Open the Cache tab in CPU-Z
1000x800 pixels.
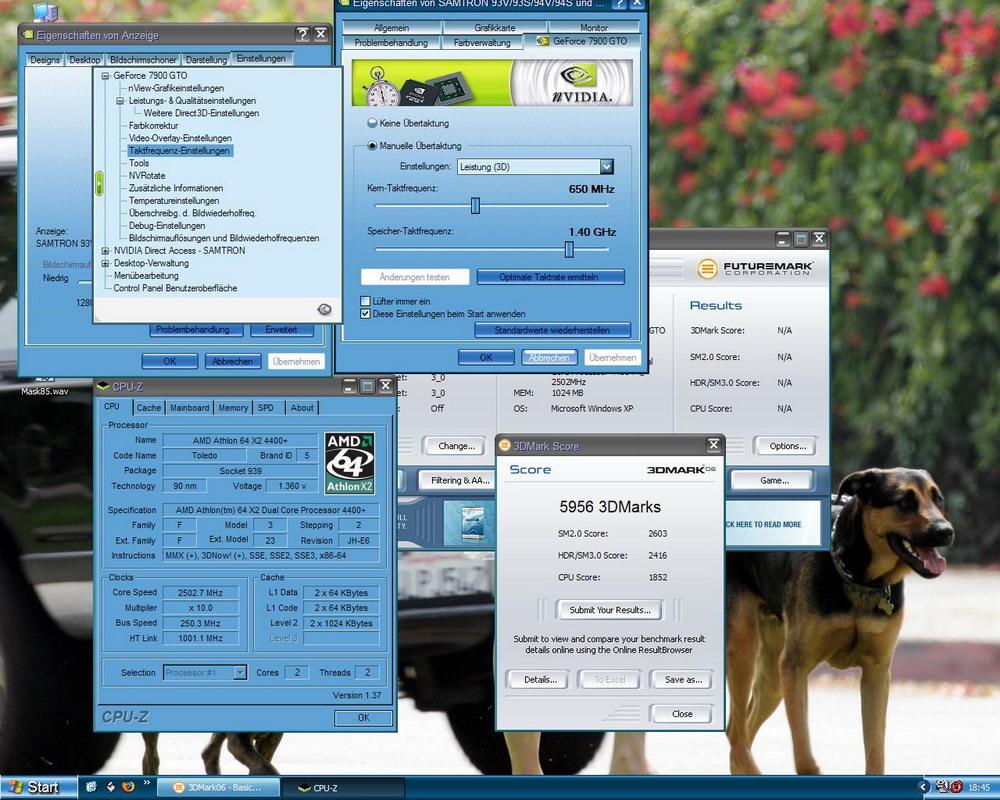coord(149,408)
